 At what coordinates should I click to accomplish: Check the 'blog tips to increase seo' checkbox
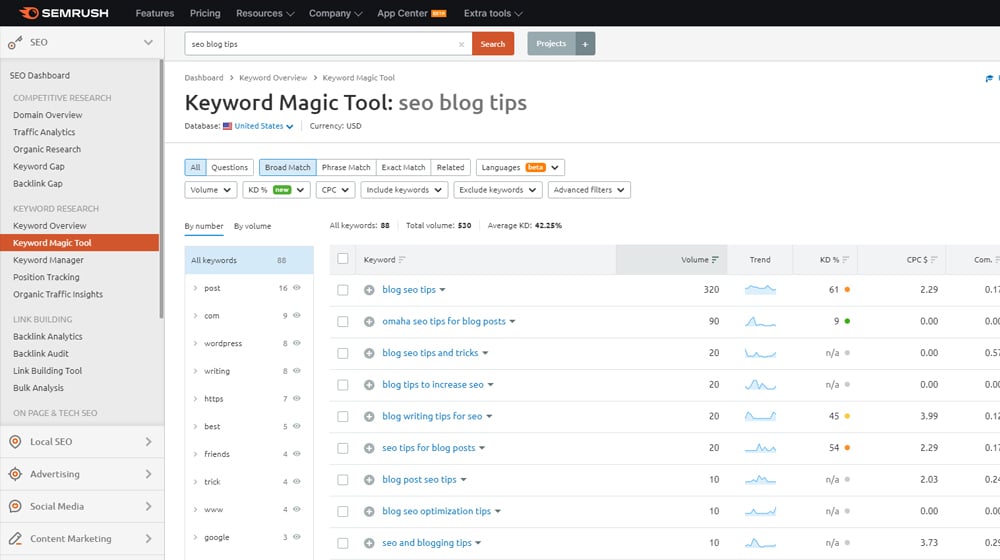(x=342, y=385)
